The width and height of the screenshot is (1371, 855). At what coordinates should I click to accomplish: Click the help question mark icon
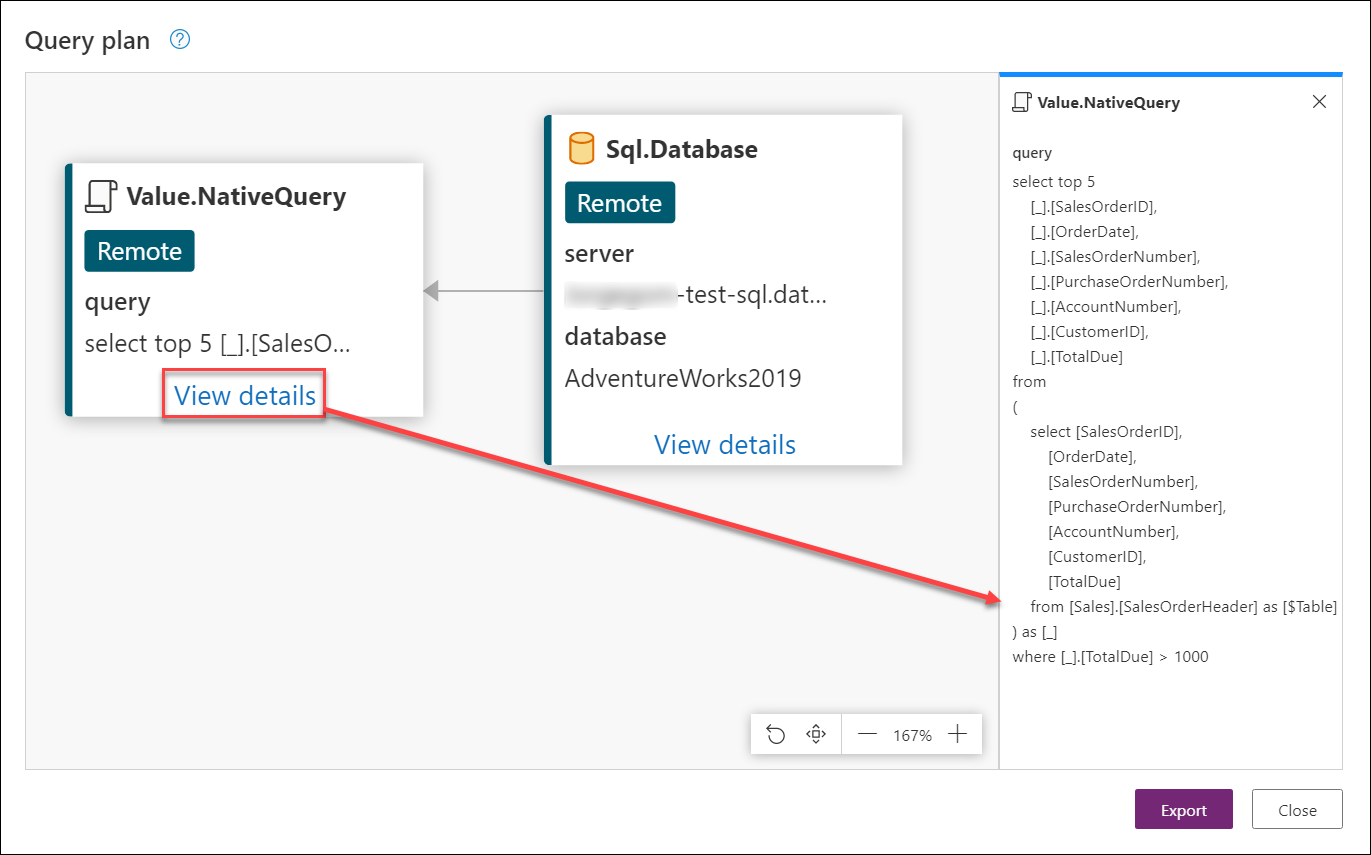coord(180,40)
